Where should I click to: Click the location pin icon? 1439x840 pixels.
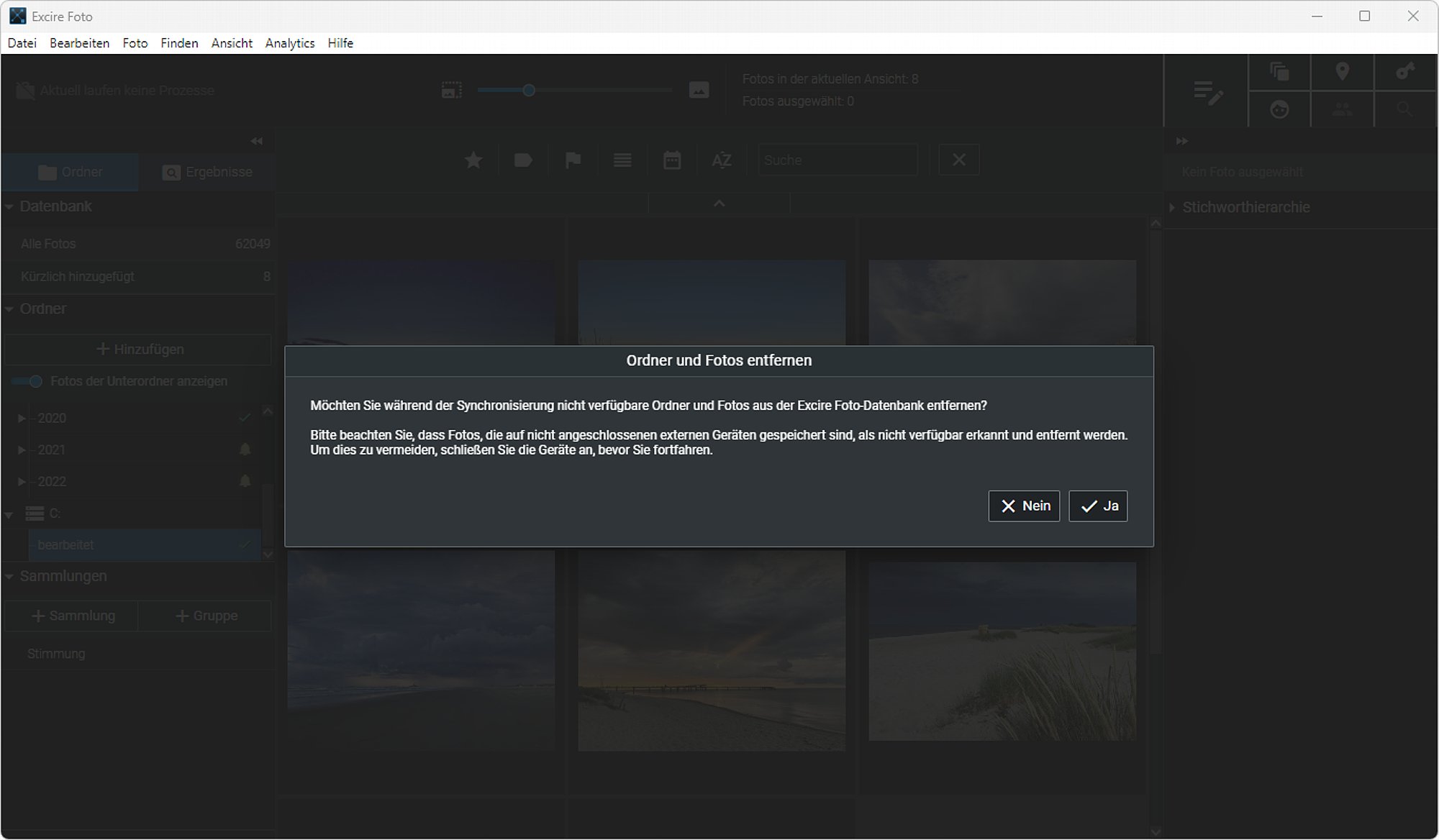[x=1342, y=72]
